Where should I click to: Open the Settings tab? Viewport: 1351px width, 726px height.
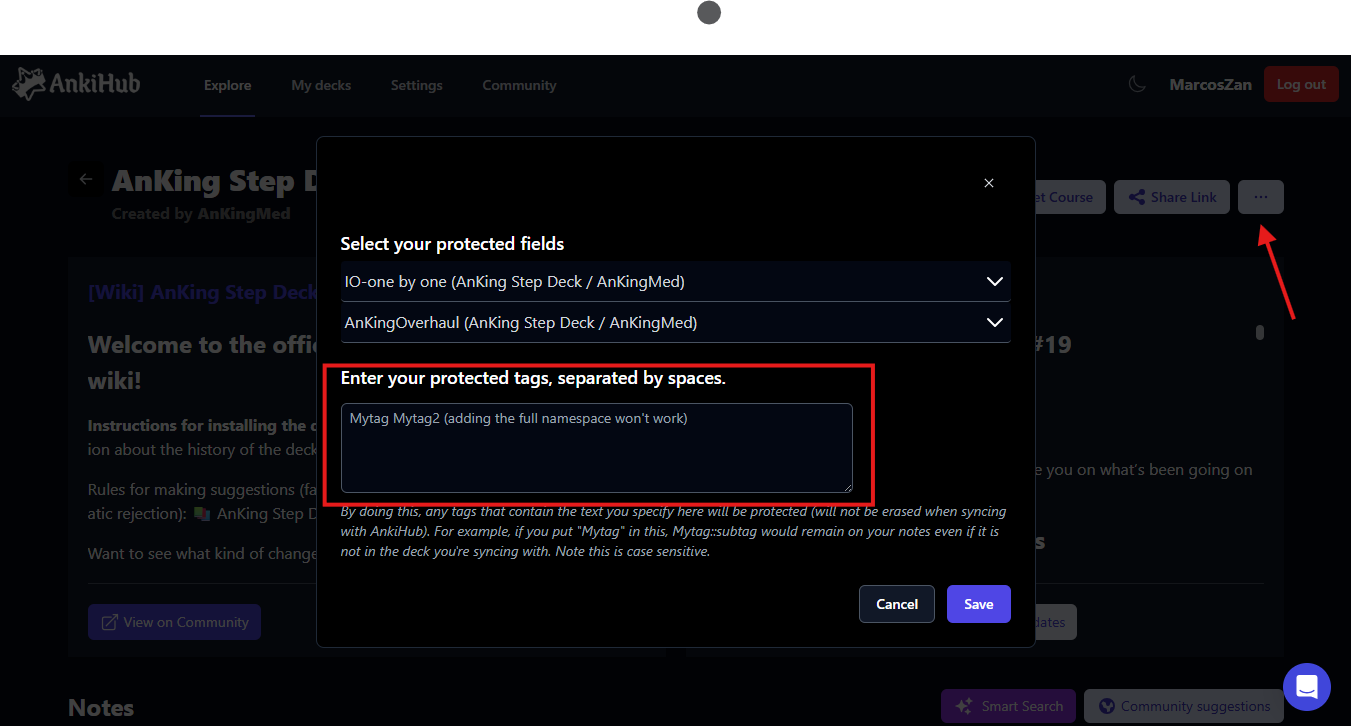(x=416, y=85)
